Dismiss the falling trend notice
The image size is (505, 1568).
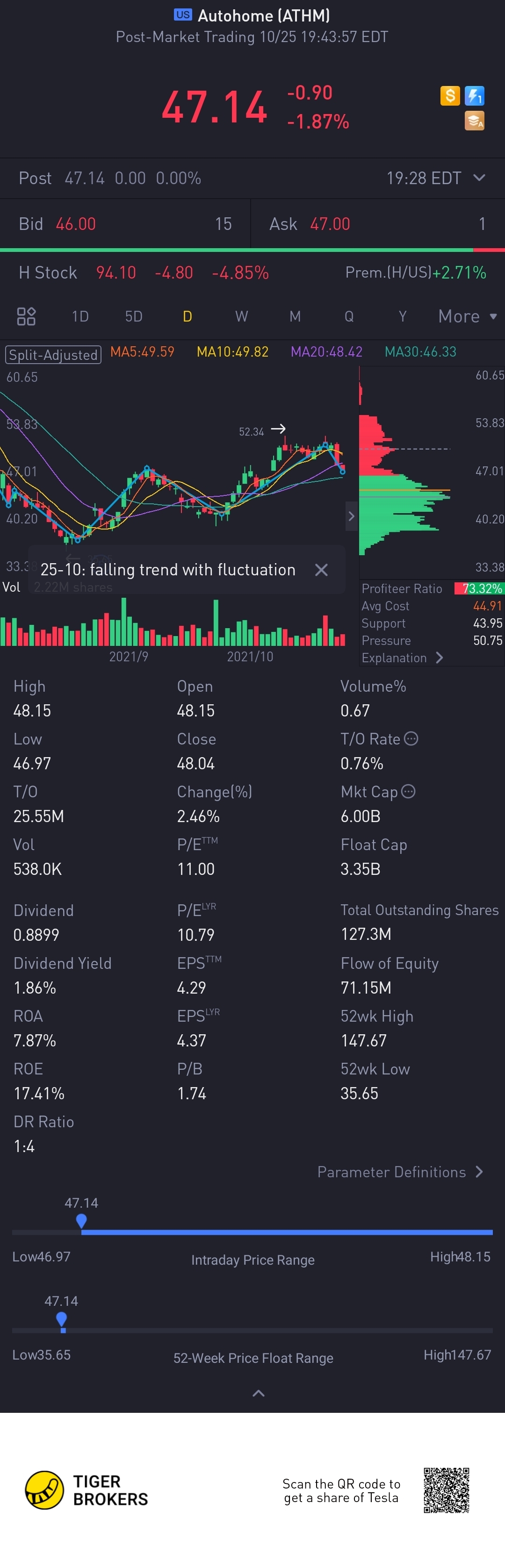(321, 570)
